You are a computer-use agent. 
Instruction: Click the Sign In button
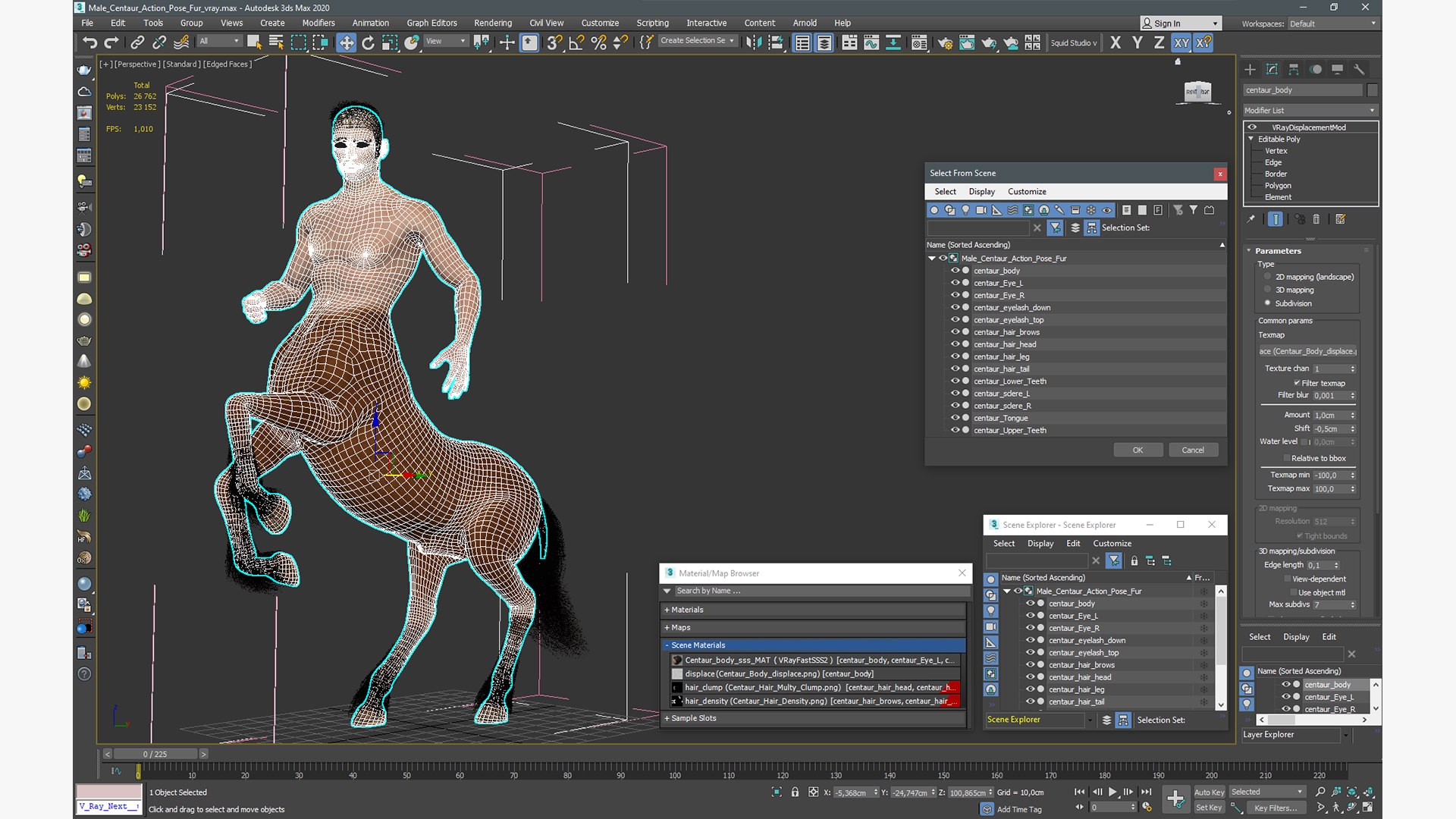pos(1181,24)
